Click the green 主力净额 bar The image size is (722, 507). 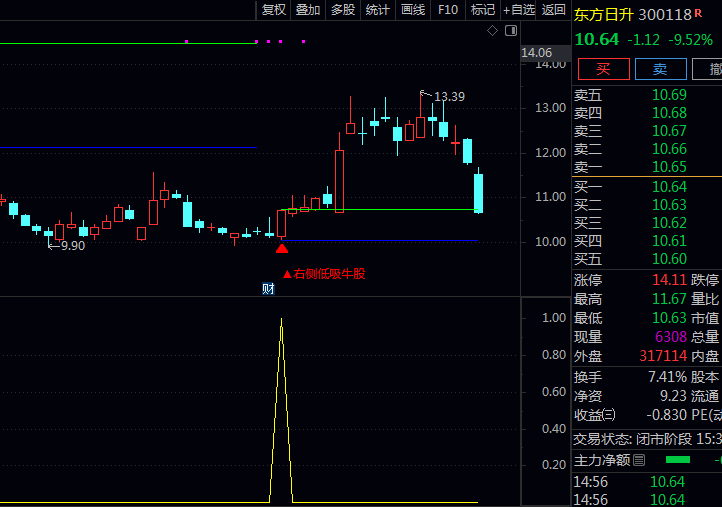678,460
